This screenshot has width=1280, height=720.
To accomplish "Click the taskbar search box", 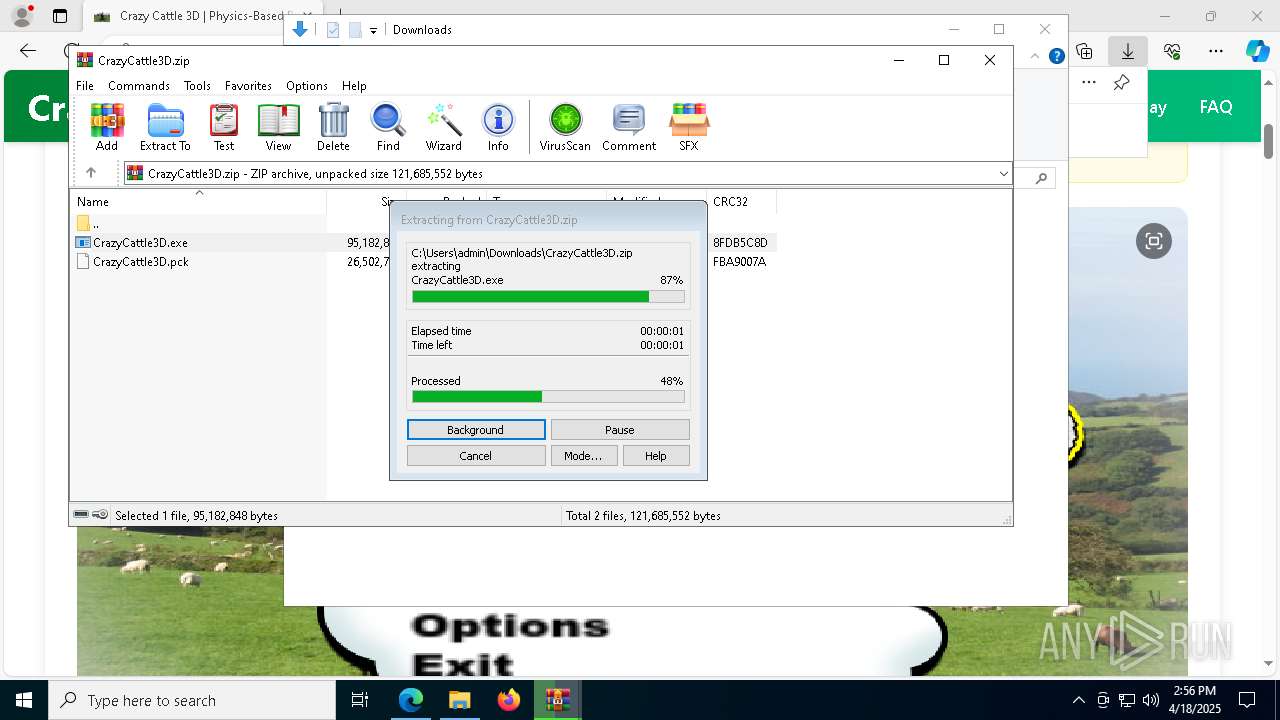I will (192, 700).
